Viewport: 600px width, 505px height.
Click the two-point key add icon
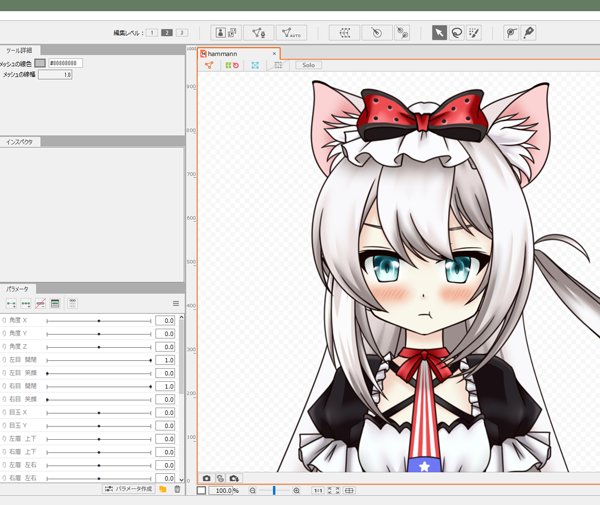[x=11, y=304]
